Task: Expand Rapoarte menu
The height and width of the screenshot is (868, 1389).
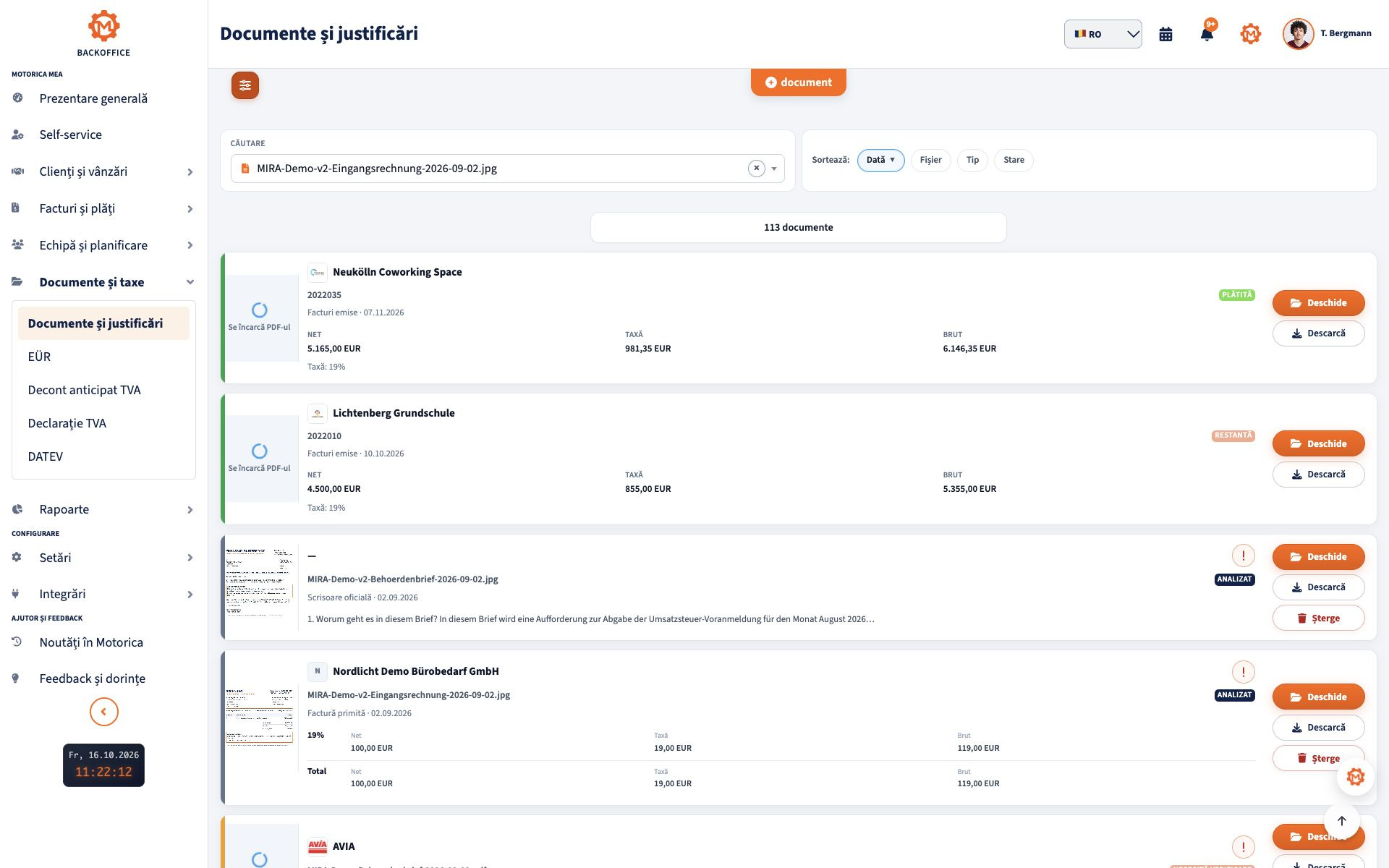Action: click(103, 509)
